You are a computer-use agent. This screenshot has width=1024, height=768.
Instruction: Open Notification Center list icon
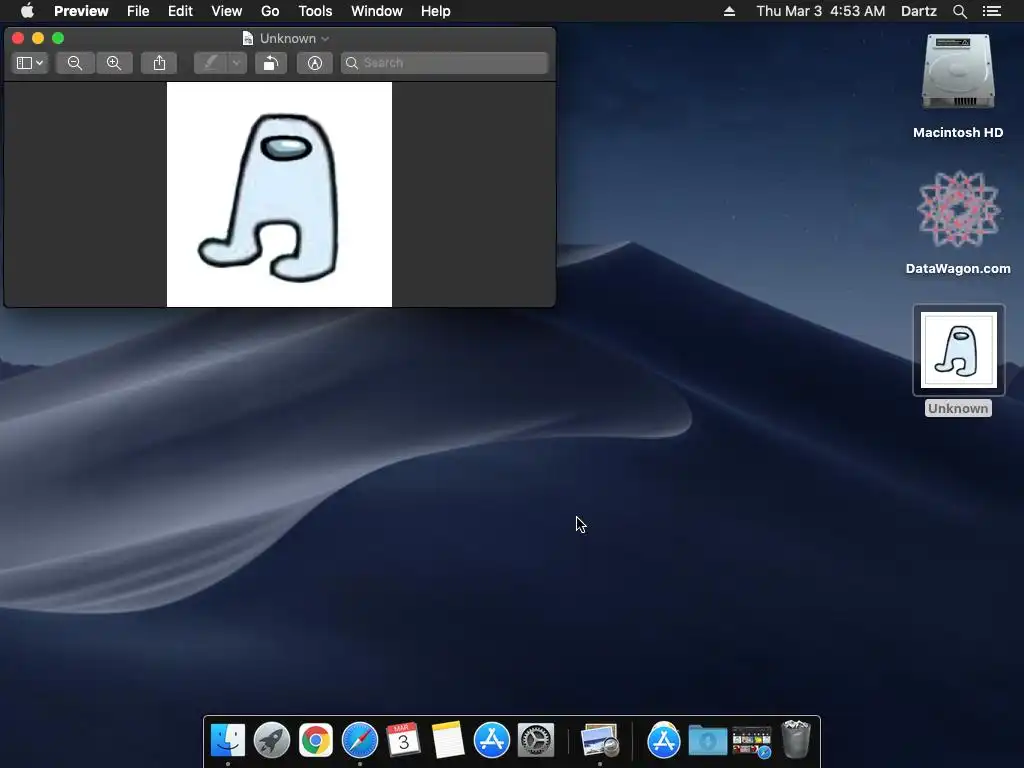(x=992, y=11)
